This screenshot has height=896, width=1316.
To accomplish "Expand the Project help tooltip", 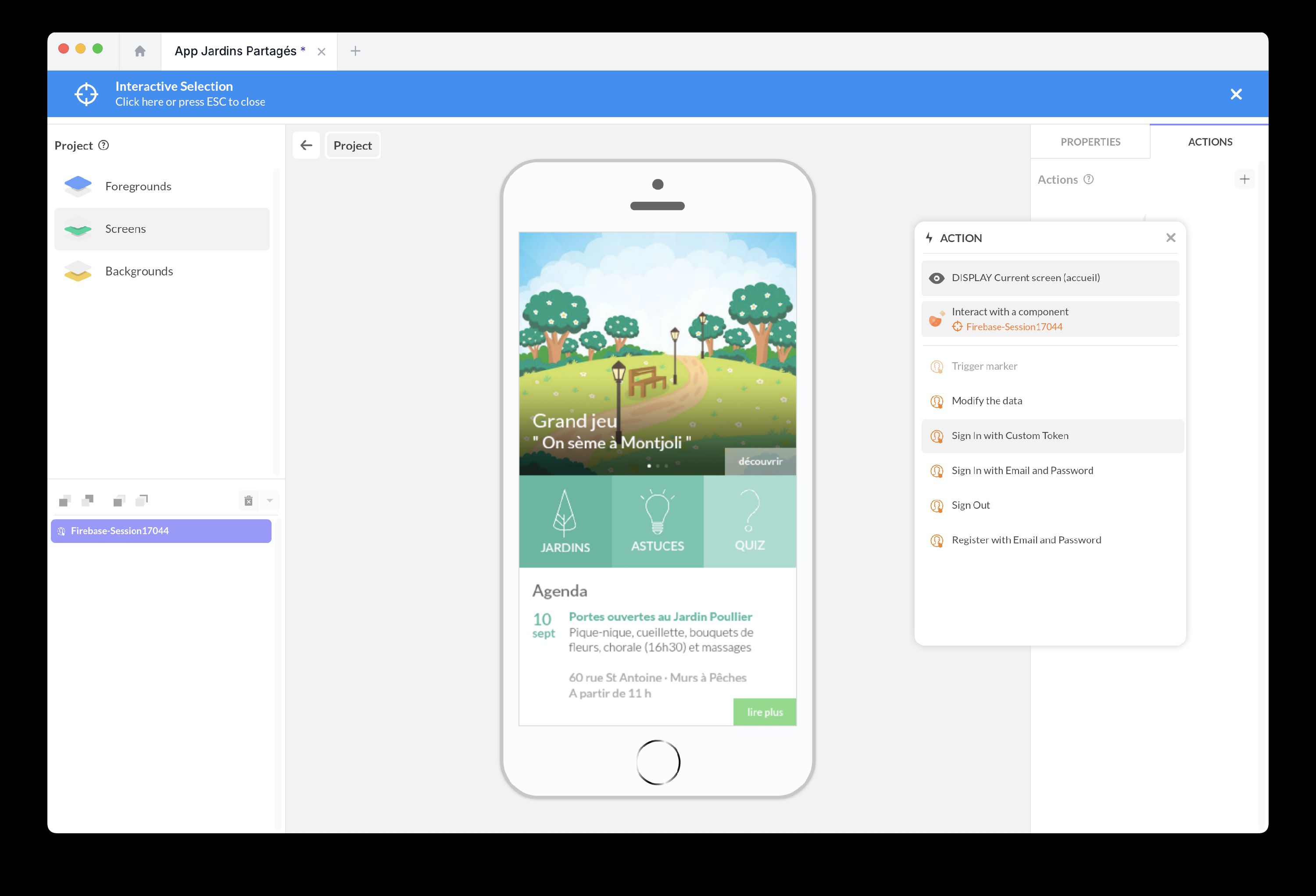I will click(x=104, y=146).
